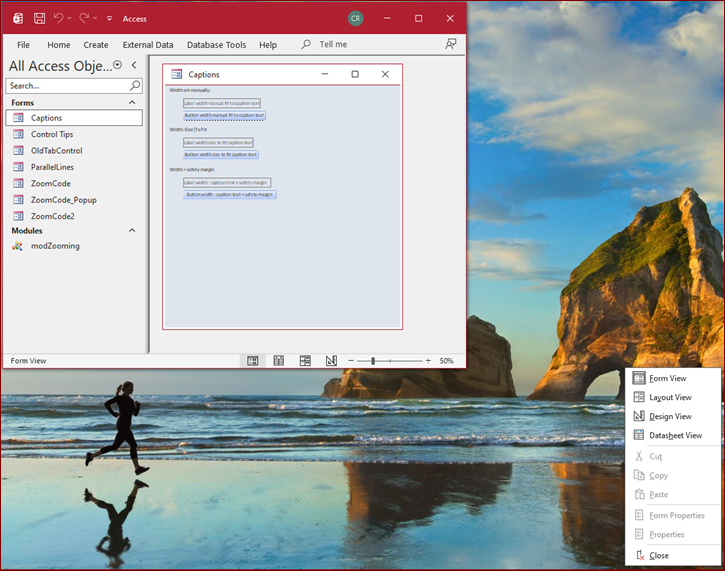Choose Paste in the context menu
This screenshot has height=571, width=725.
point(673,494)
